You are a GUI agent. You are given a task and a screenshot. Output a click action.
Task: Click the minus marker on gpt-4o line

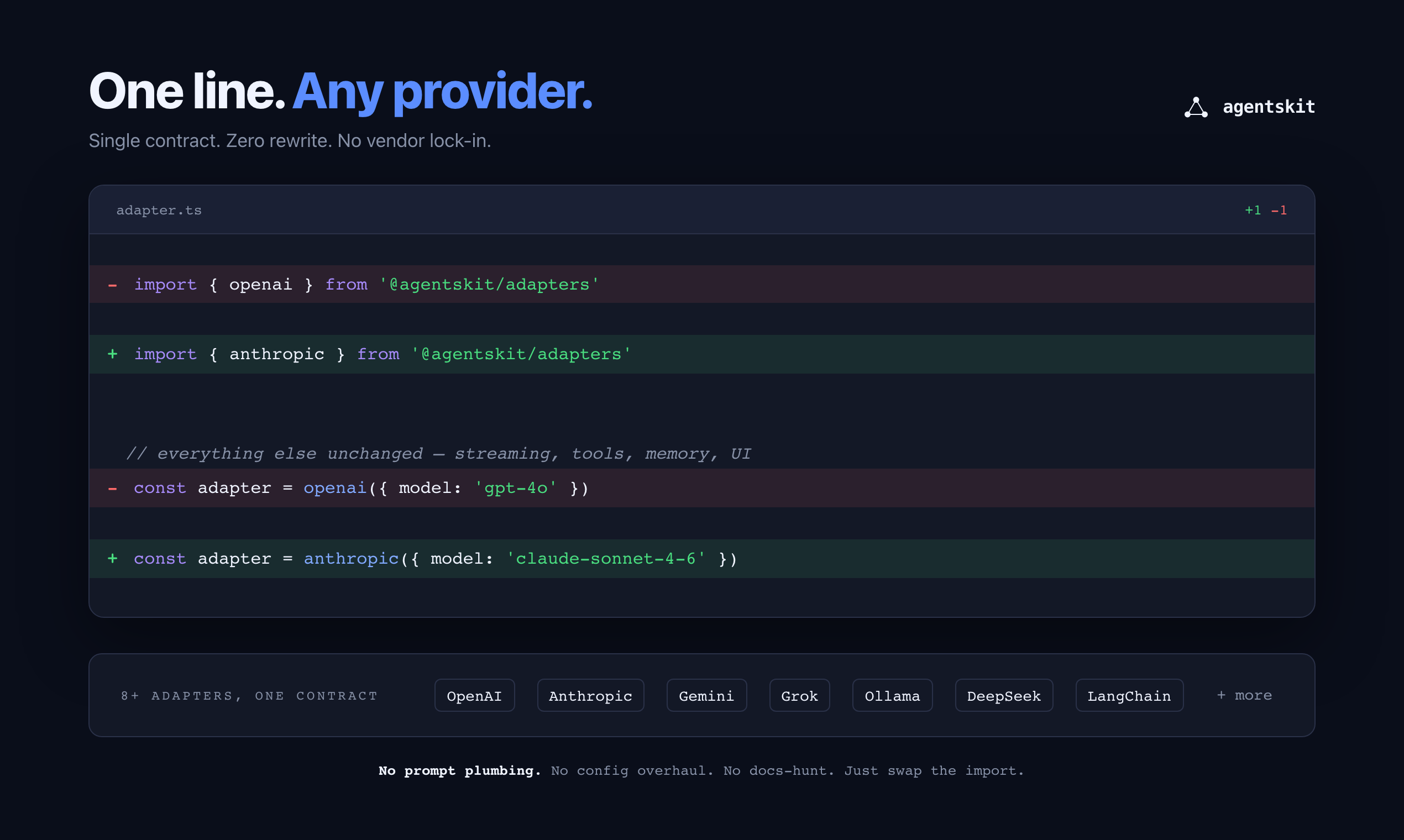pyautogui.click(x=113, y=488)
